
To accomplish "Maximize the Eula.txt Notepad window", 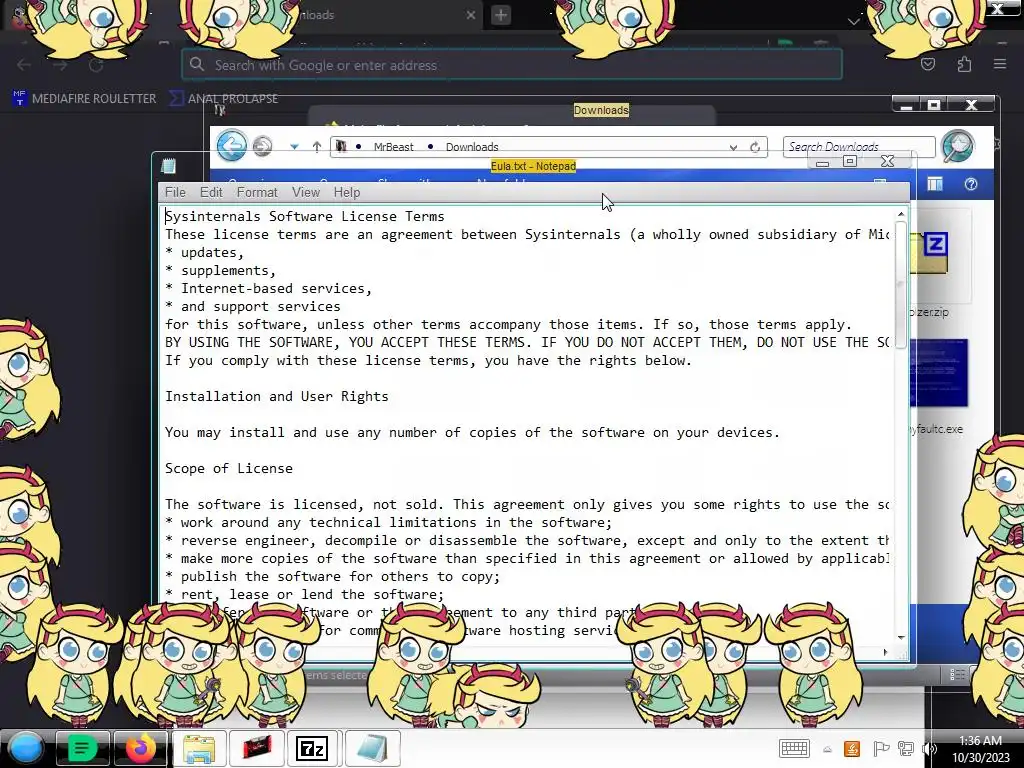I will coord(850,161).
